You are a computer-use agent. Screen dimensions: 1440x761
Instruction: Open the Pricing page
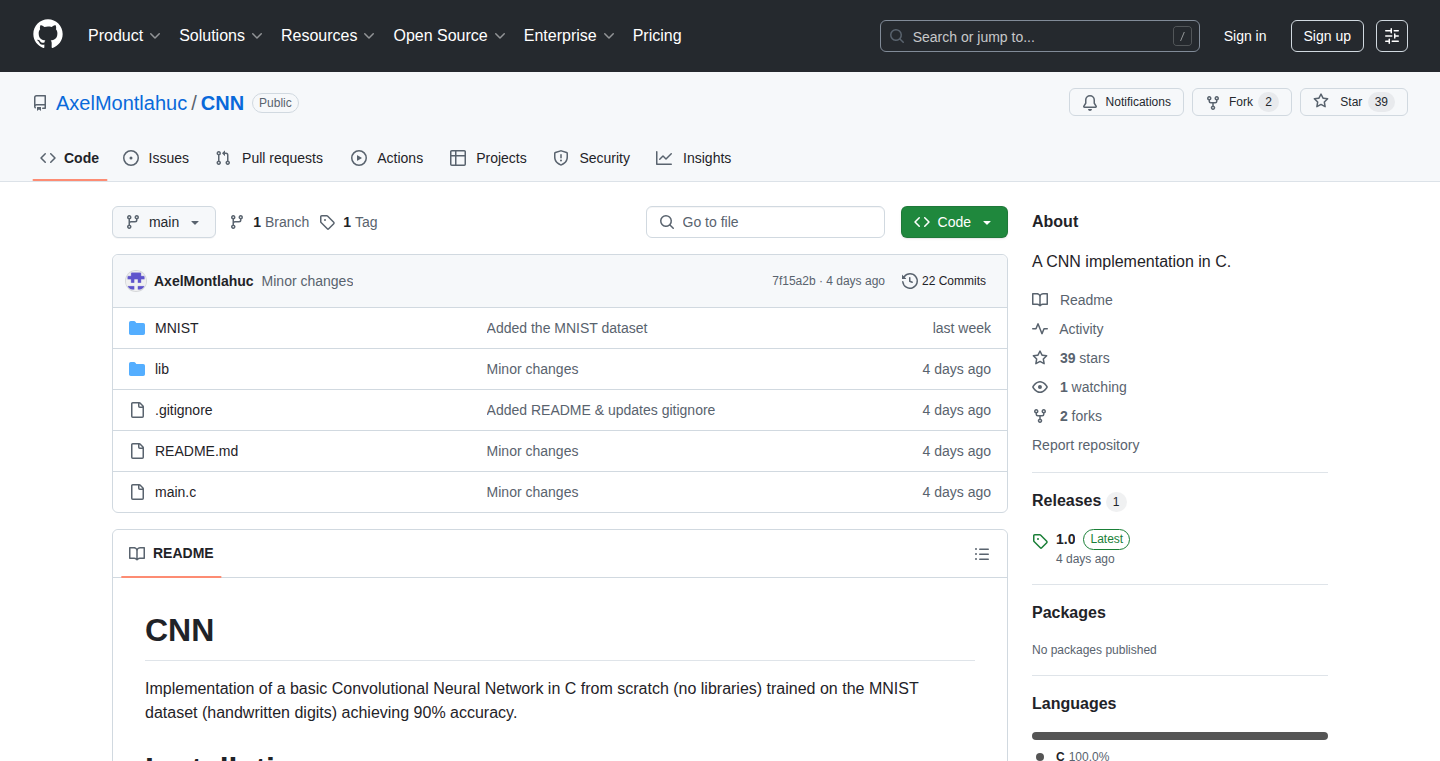(657, 36)
